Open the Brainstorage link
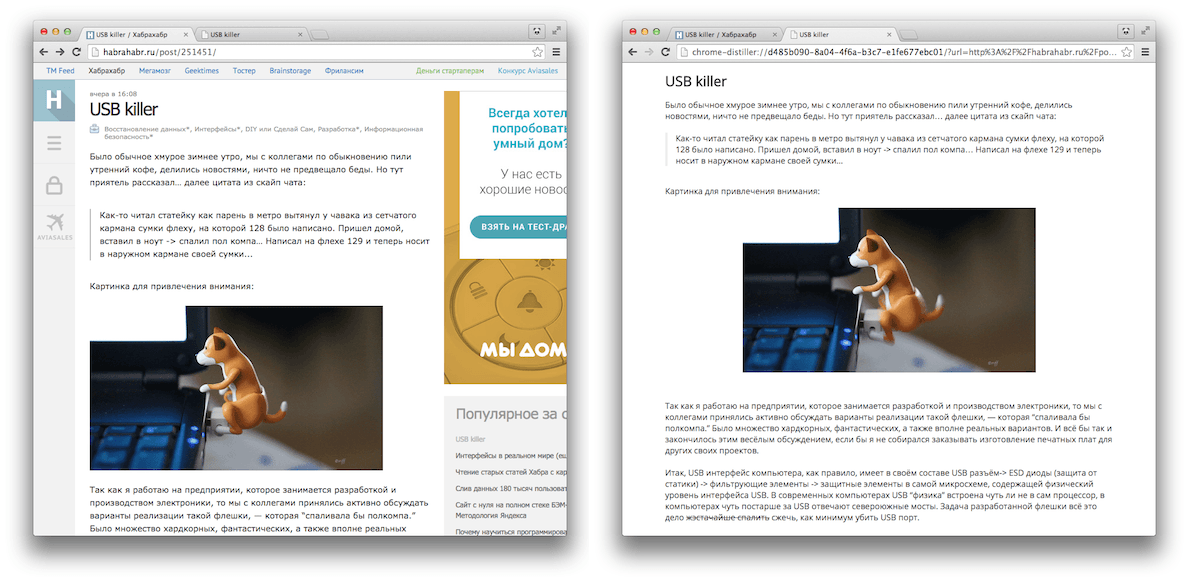The width and height of the screenshot is (1193, 582). pyautogui.click(x=291, y=71)
